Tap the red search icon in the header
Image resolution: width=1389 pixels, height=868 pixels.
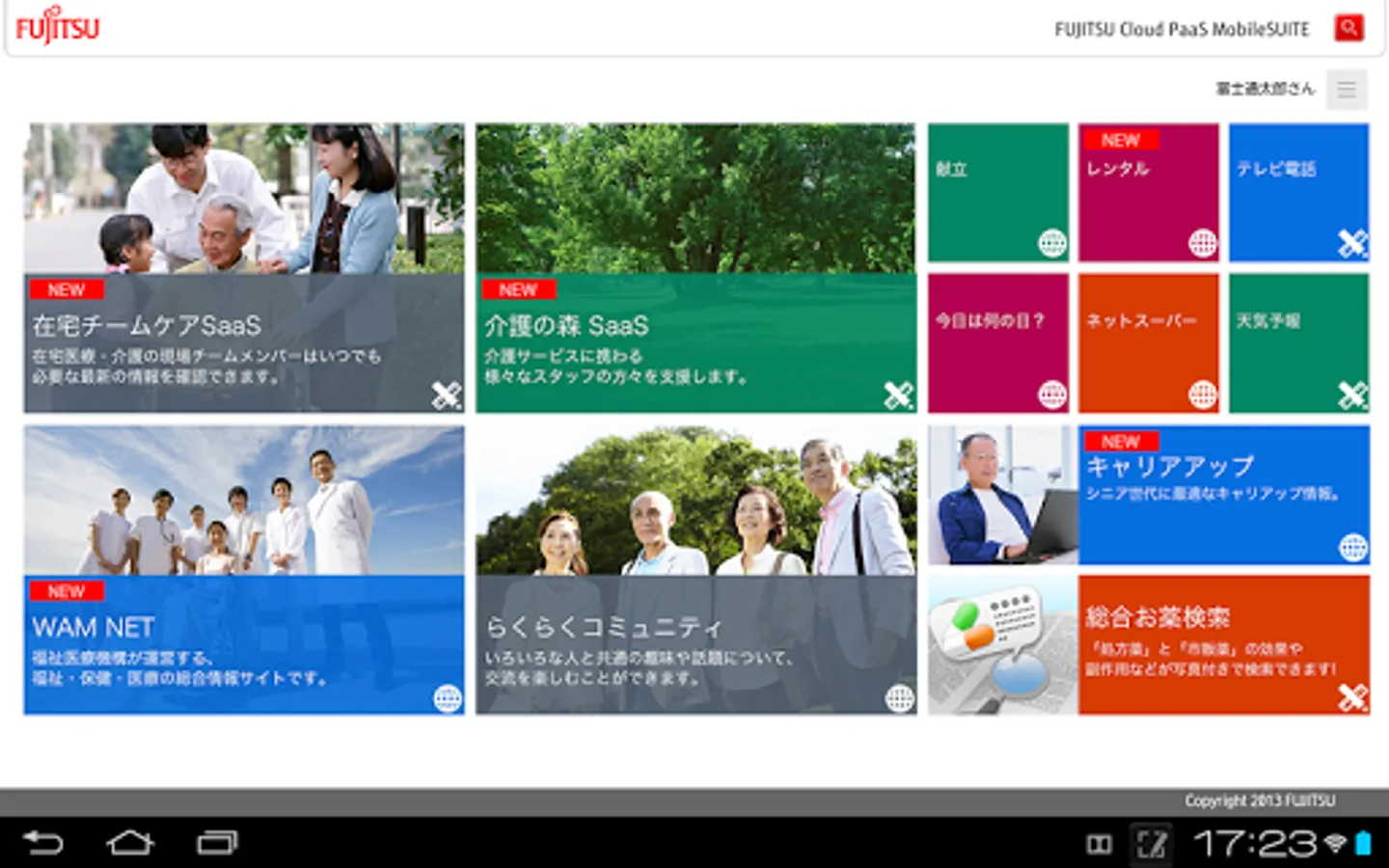[x=1348, y=28]
